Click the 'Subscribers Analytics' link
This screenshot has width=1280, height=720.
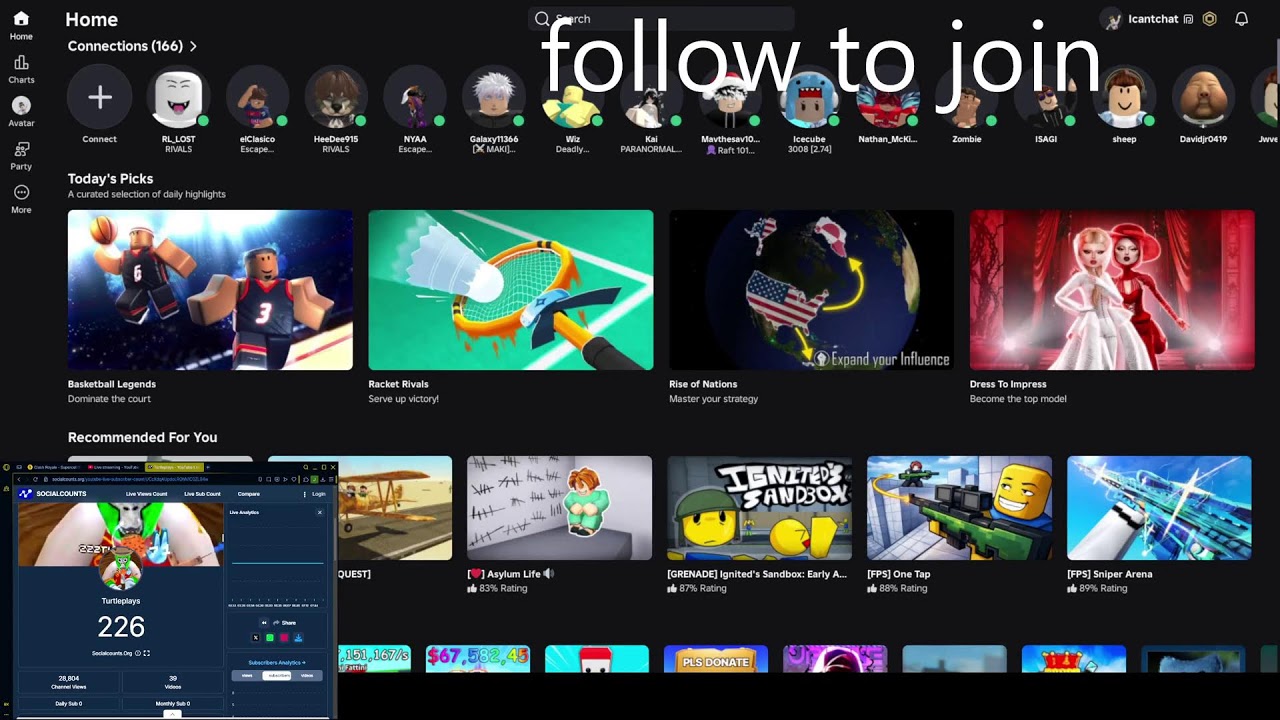click(x=277, y=662)
